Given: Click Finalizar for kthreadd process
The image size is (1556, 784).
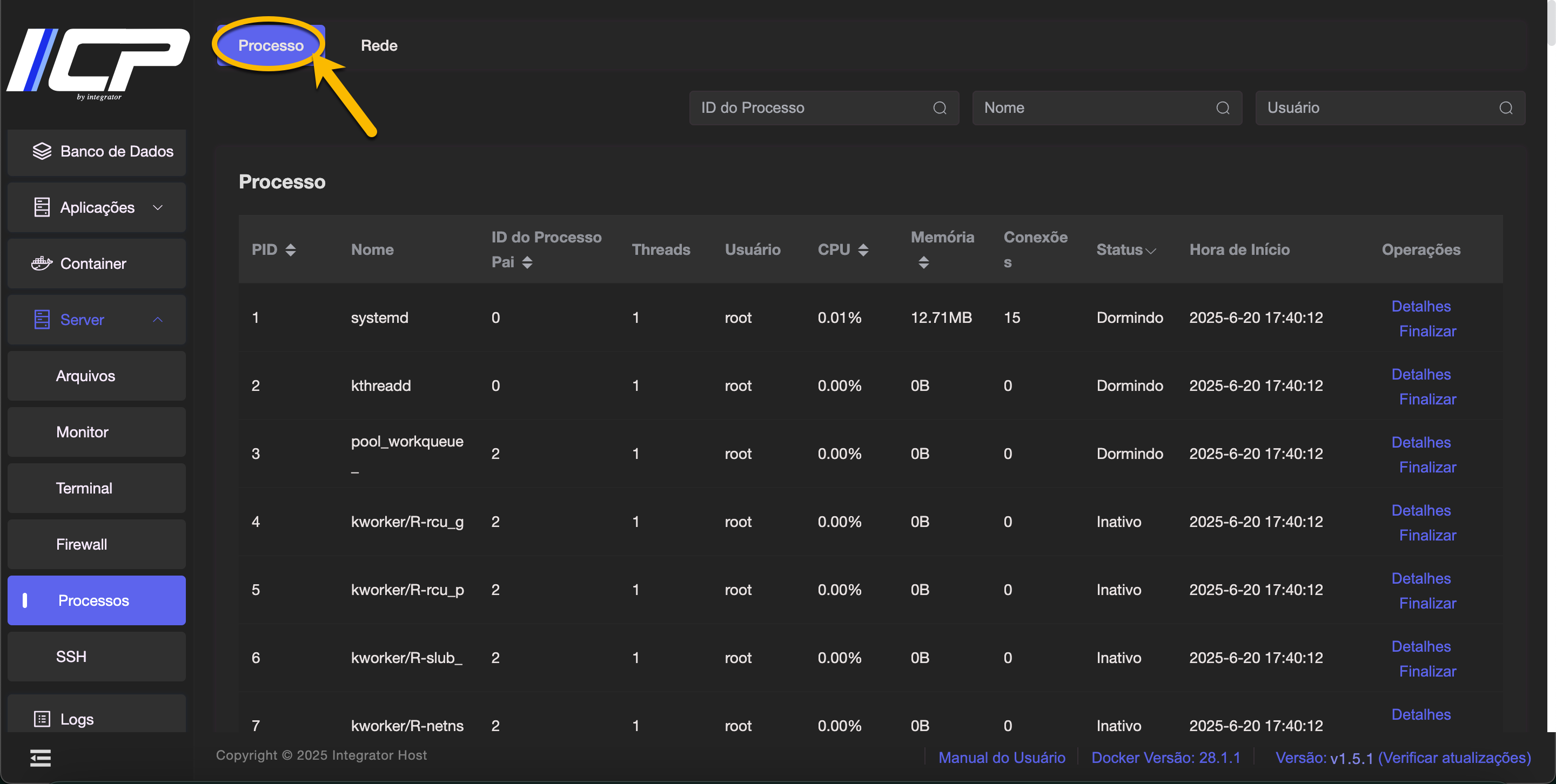Looking at the screenshot, I should point(1427,400).
